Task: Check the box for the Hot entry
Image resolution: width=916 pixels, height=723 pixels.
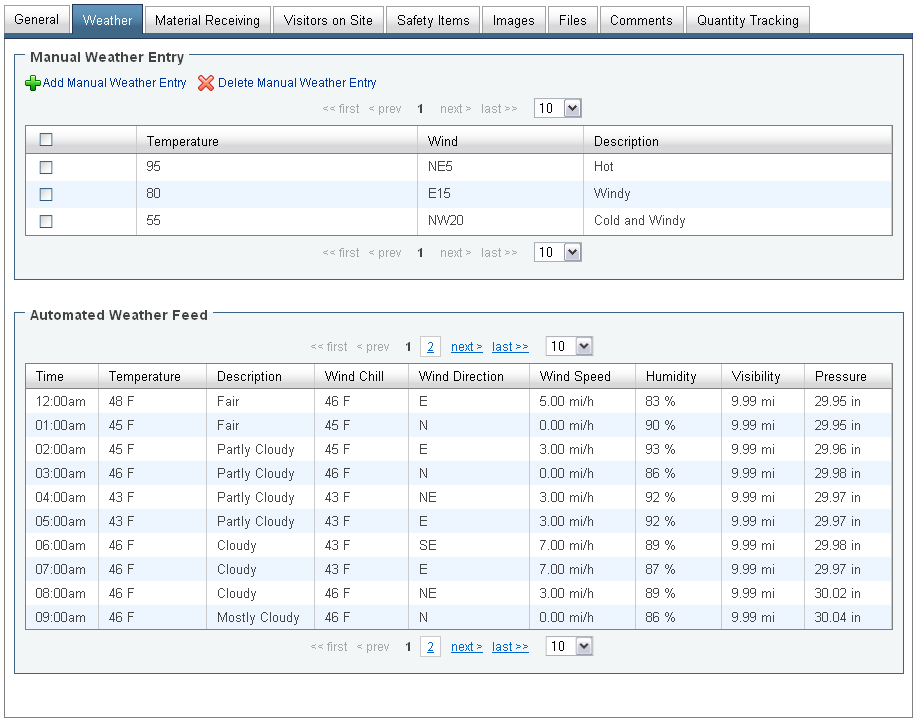Action: click(46, 167)
